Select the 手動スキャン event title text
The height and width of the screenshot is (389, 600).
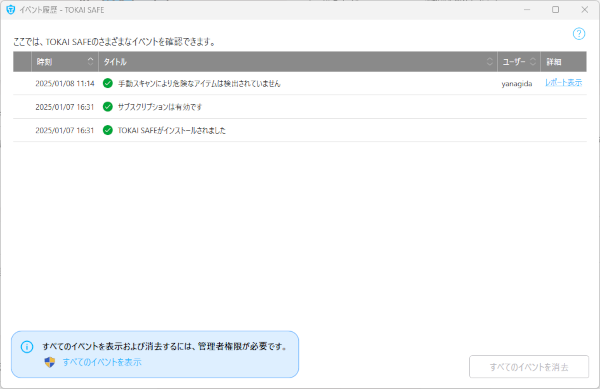(199, 83)
